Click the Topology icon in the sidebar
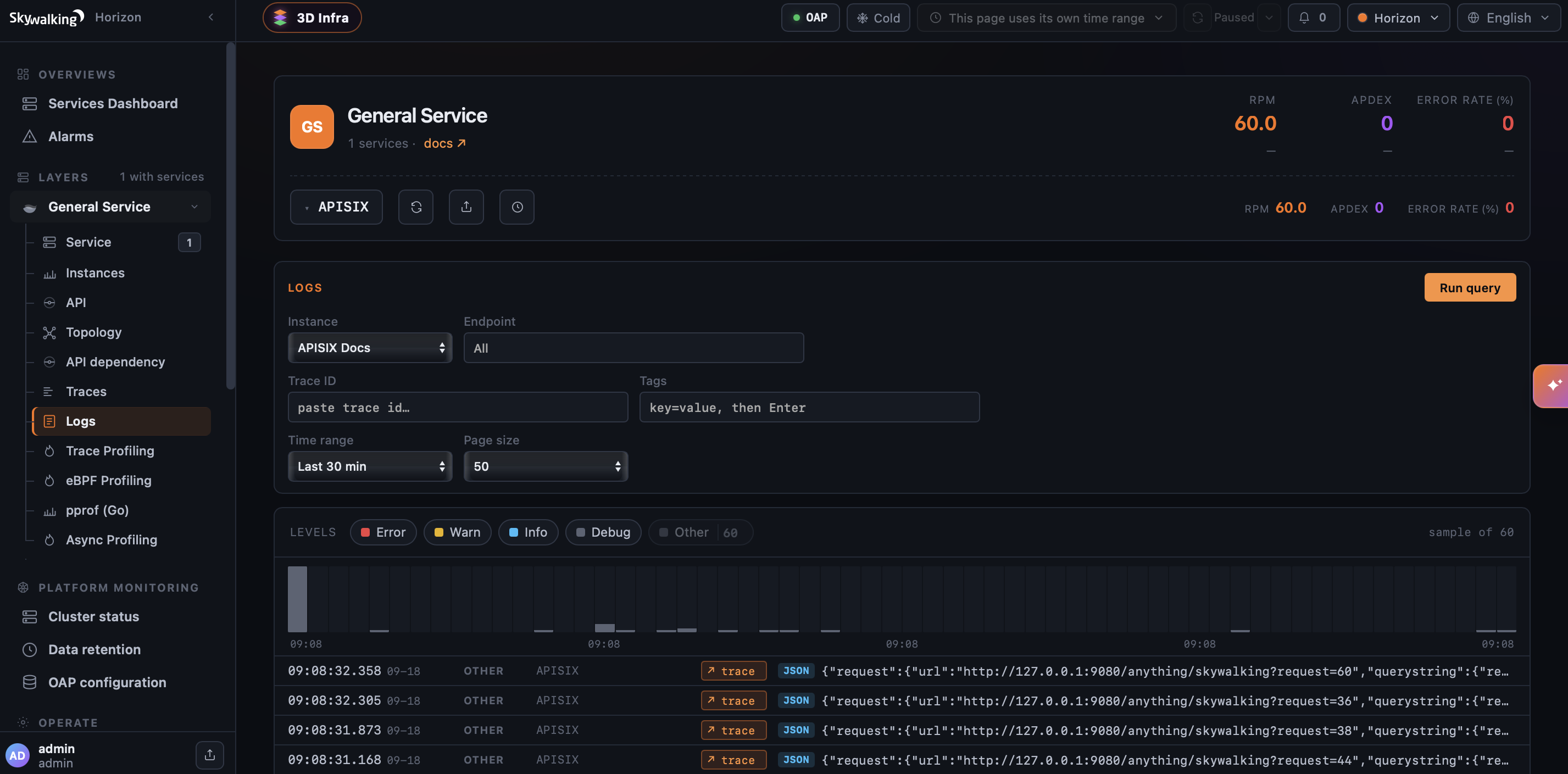Image resolution: width=1568 pixels, height=774 pixels. tap(49, 332)
